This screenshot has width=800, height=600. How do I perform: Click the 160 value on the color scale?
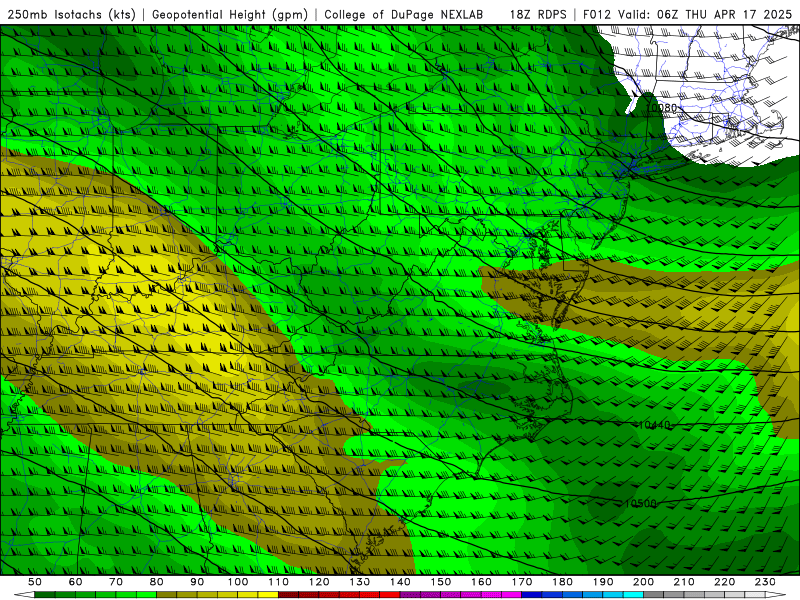pyautogui.click(x=481, y=582)
